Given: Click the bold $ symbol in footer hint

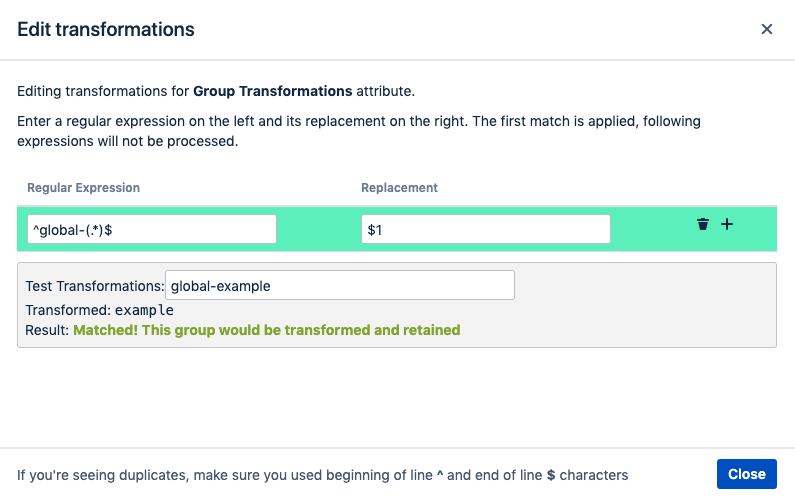Looking at the screenshot, I should (x=551, y=475).
